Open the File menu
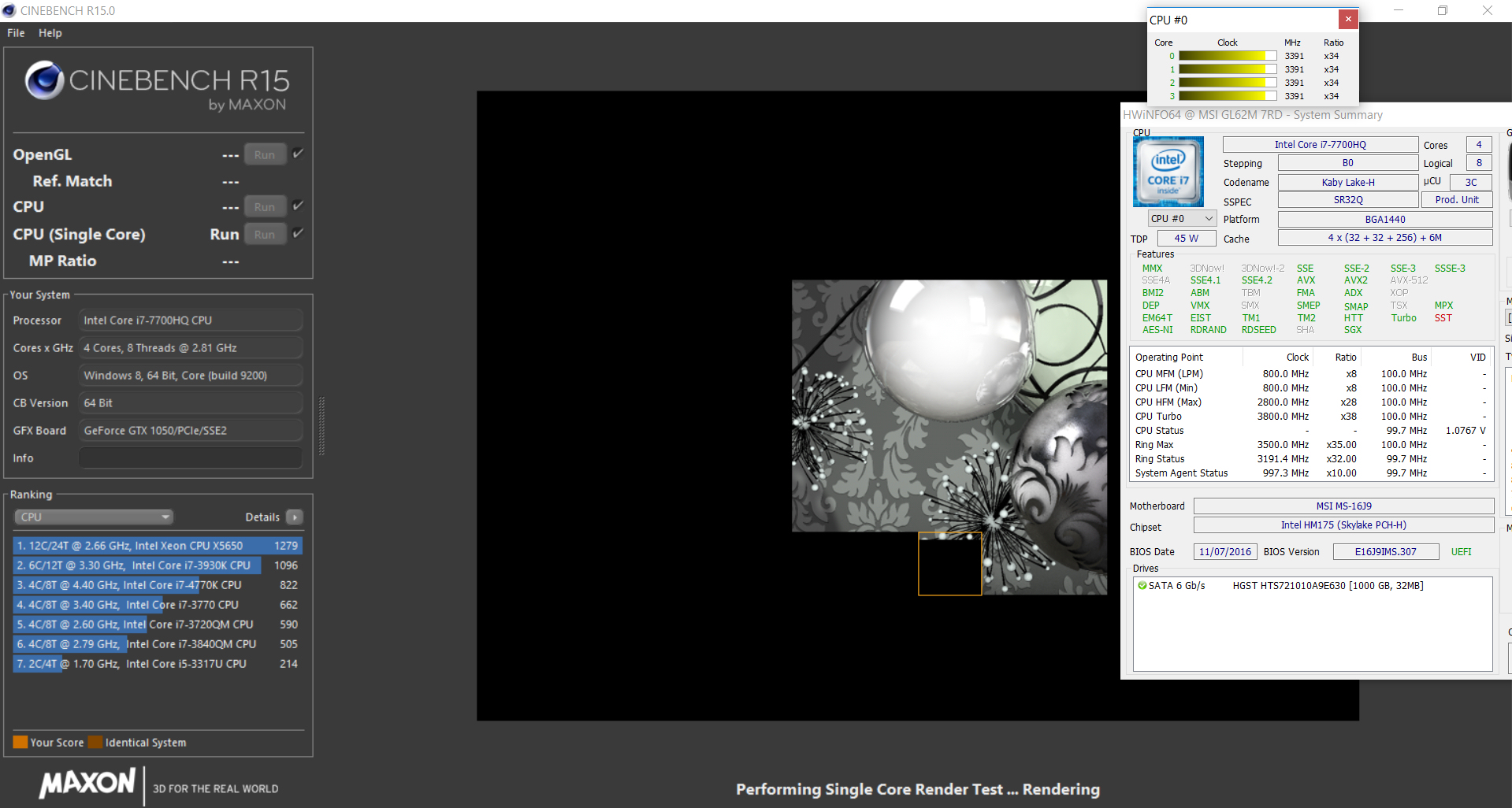Image resolution: width=1512 pixels, height=808 pixels. tap(16, 33)
